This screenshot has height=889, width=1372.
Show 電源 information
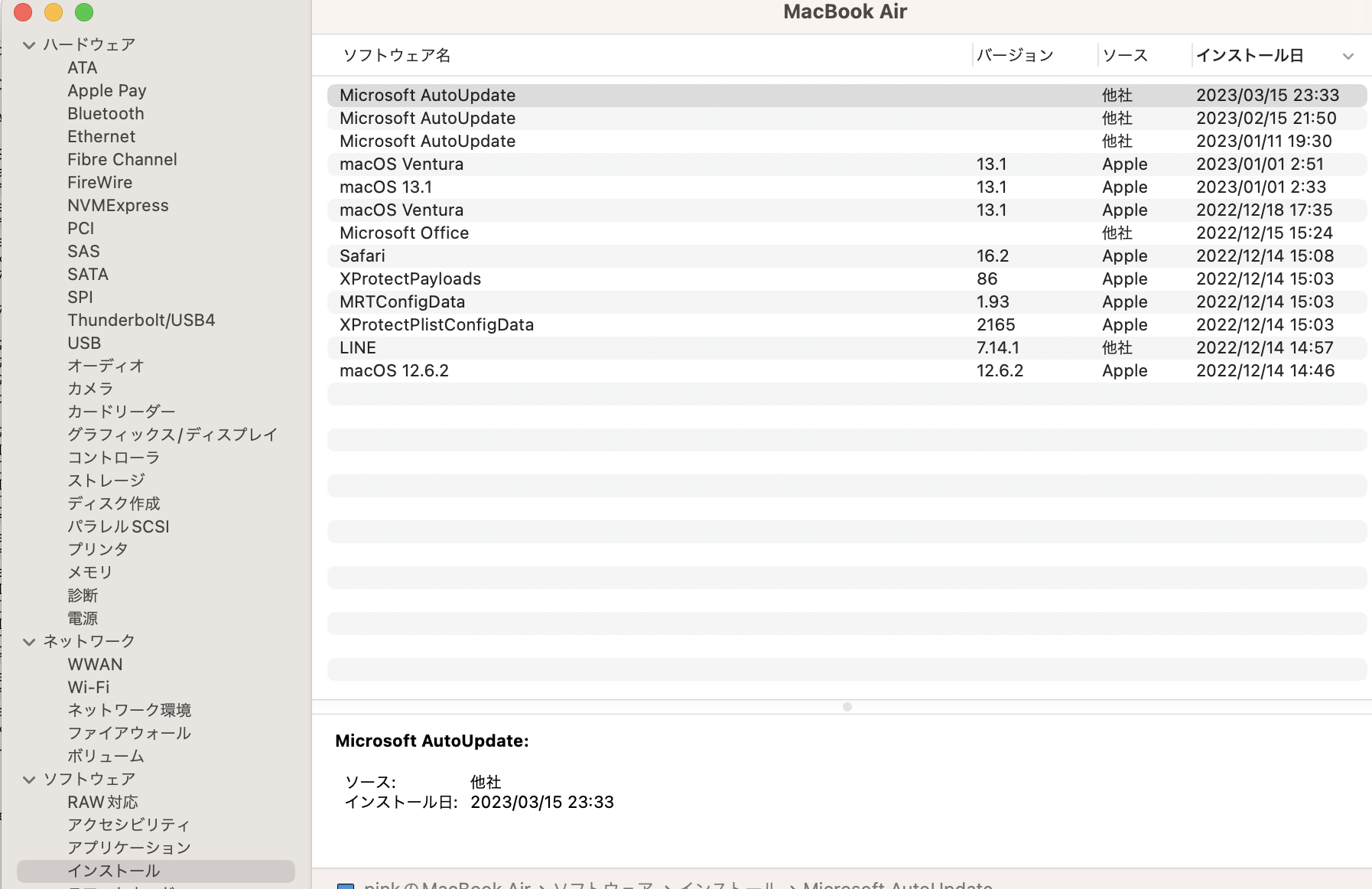[83, 619]
